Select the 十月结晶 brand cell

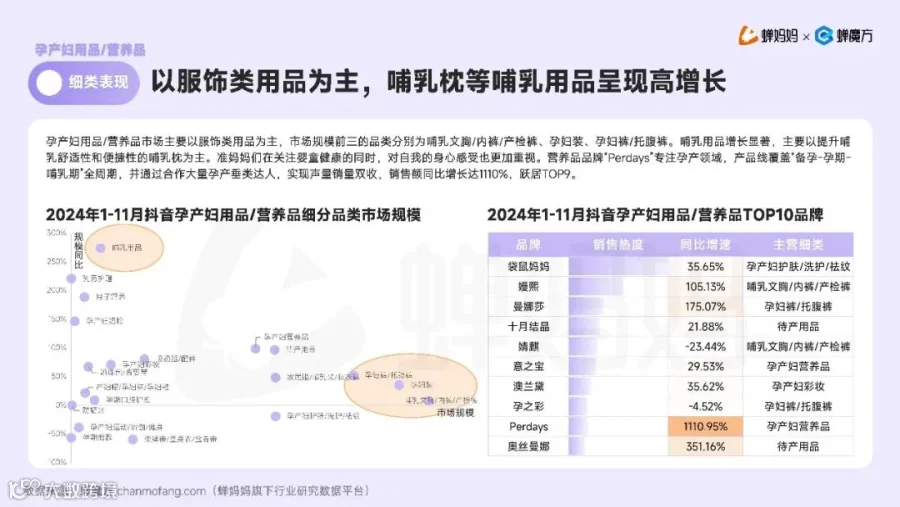[x=528, y=327]
